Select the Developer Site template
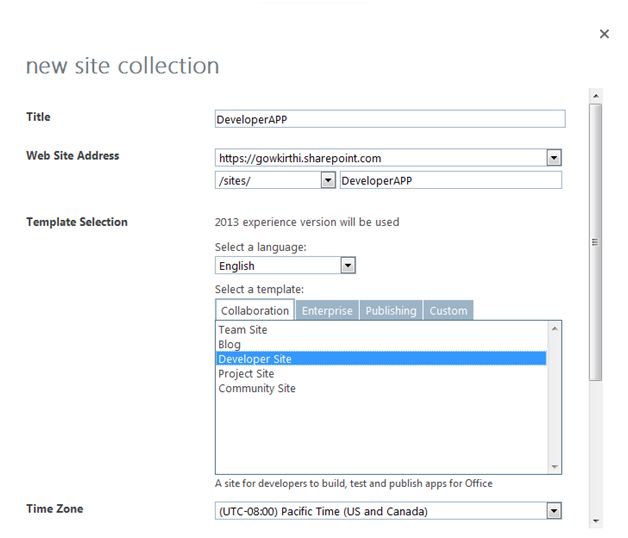628x538 pixels. (255, 359)
